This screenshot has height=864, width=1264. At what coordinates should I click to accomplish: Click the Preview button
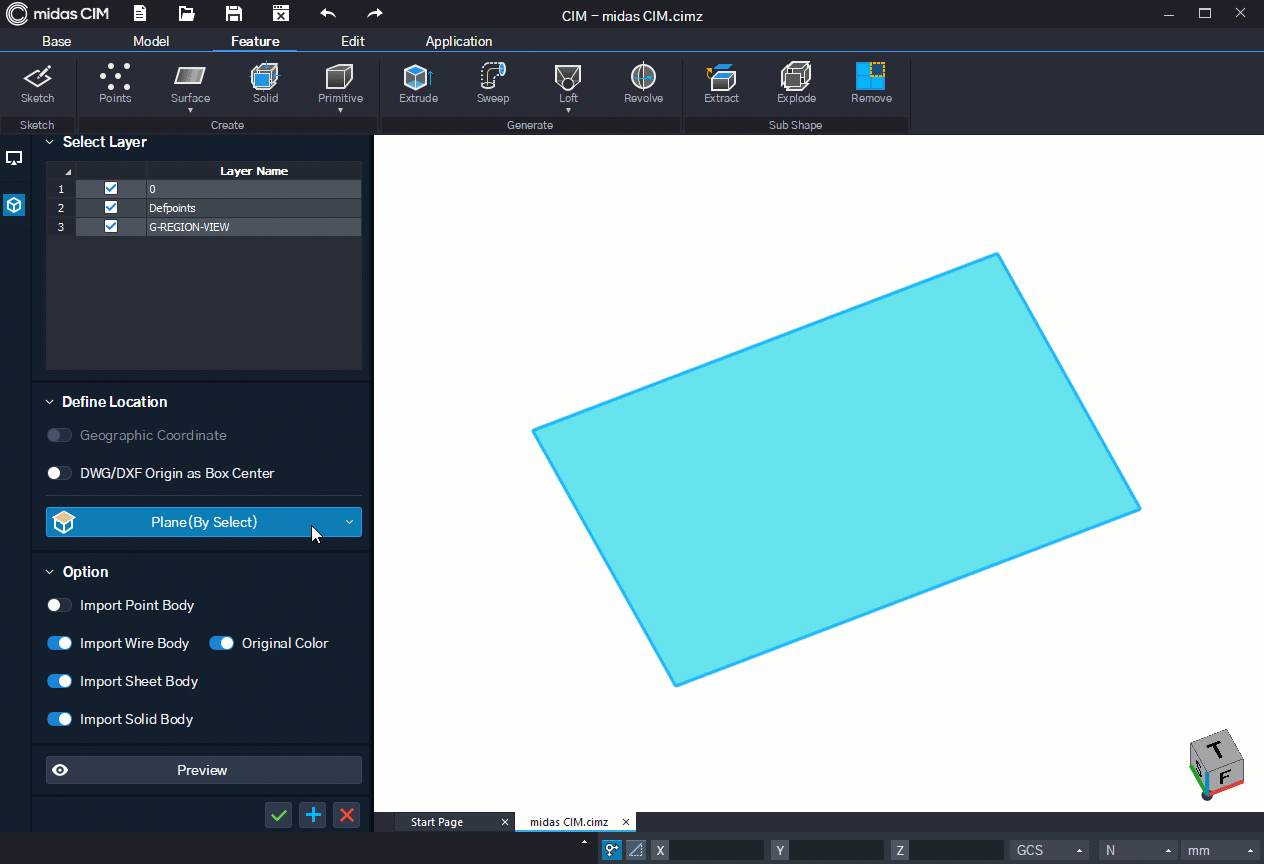(204, 770)
